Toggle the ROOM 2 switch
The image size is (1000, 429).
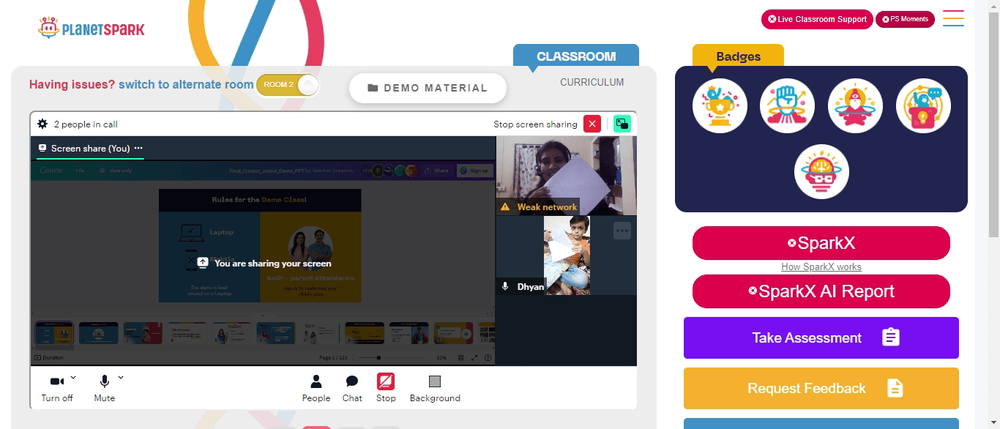pyautogui.click(x=288, y=85)
